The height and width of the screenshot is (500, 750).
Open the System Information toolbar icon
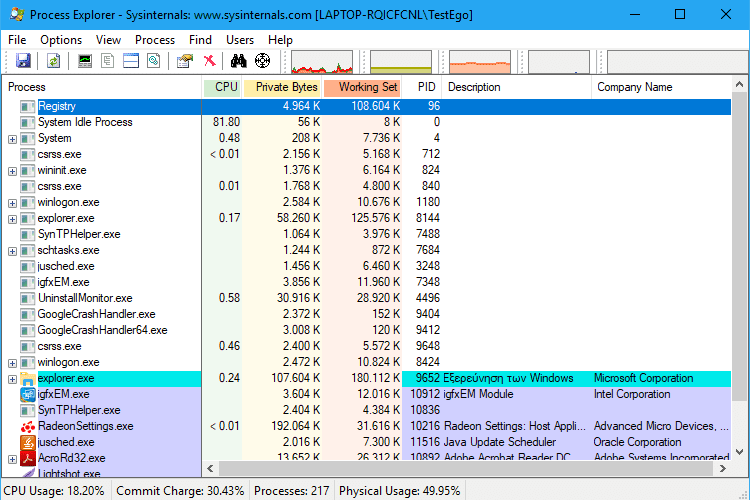pos(85,61)
